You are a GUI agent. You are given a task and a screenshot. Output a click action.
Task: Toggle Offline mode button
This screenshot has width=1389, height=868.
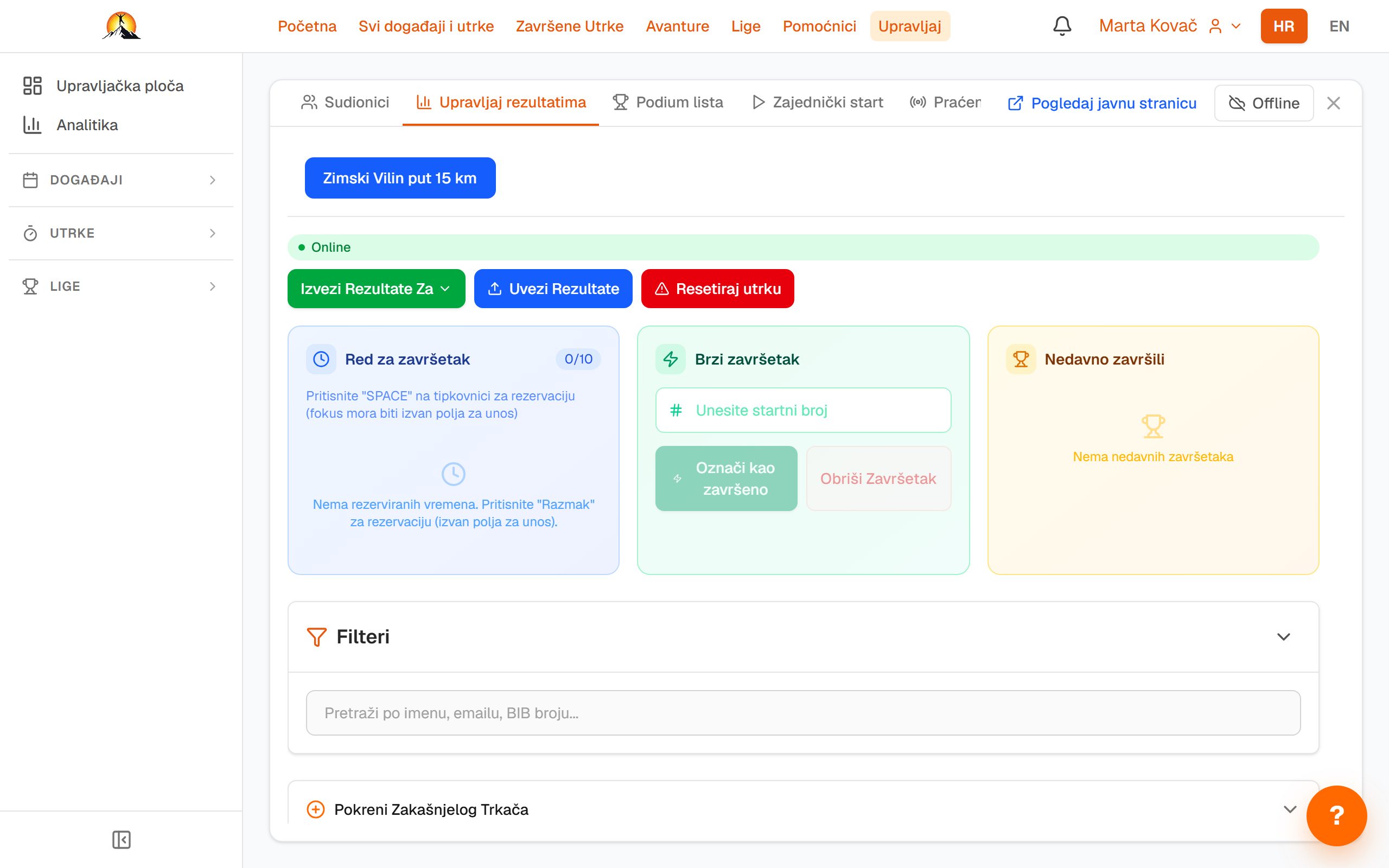(x=1264, y=103)
